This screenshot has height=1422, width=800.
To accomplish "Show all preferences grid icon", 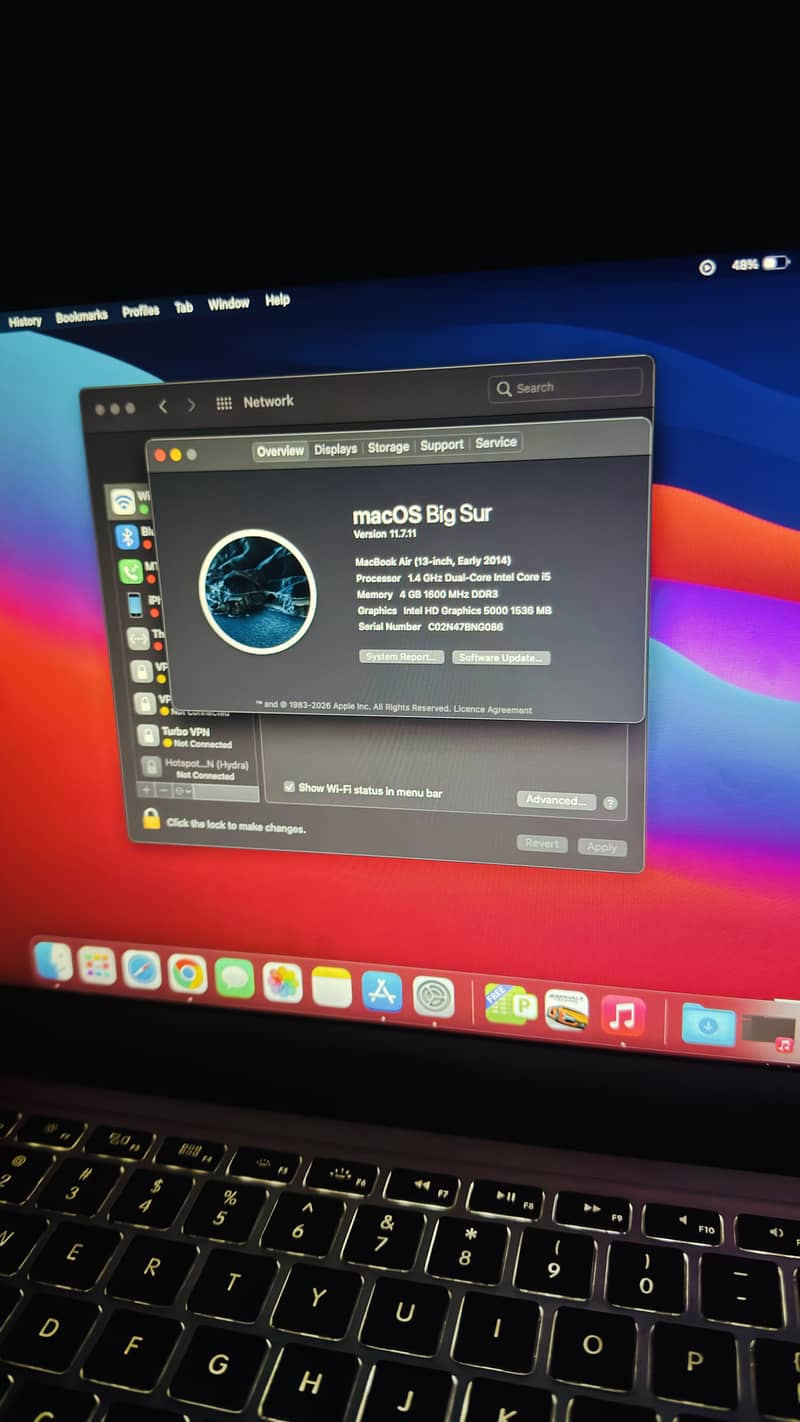I will click(x=224, y=403).
